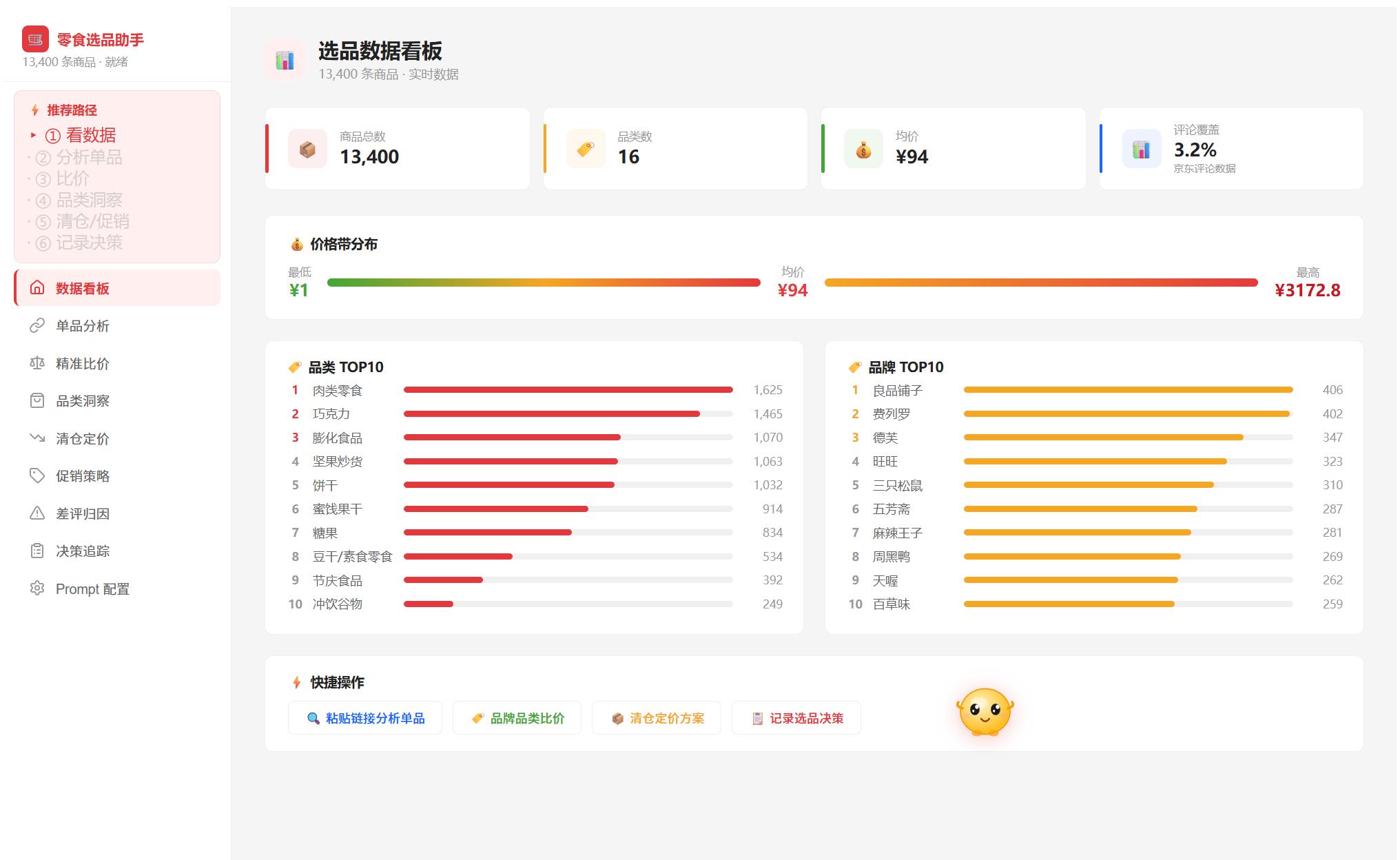Click the link icon beside 单品分析
Viewport: 1400px width, 860px height.
[37, 325]
